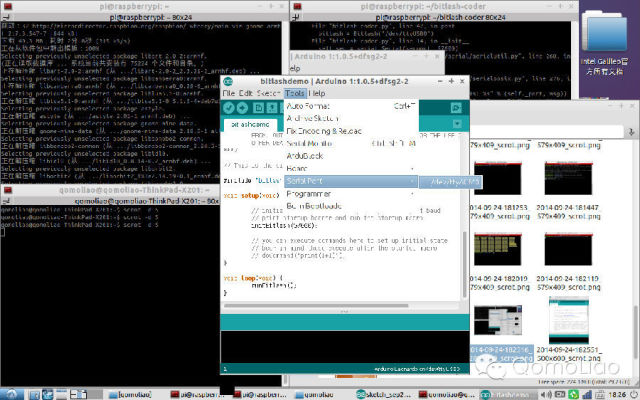This screenshot has width=640, height=400.
Task: Select the /dev/tty serial port entry
Action: click(x=451, y=182)
